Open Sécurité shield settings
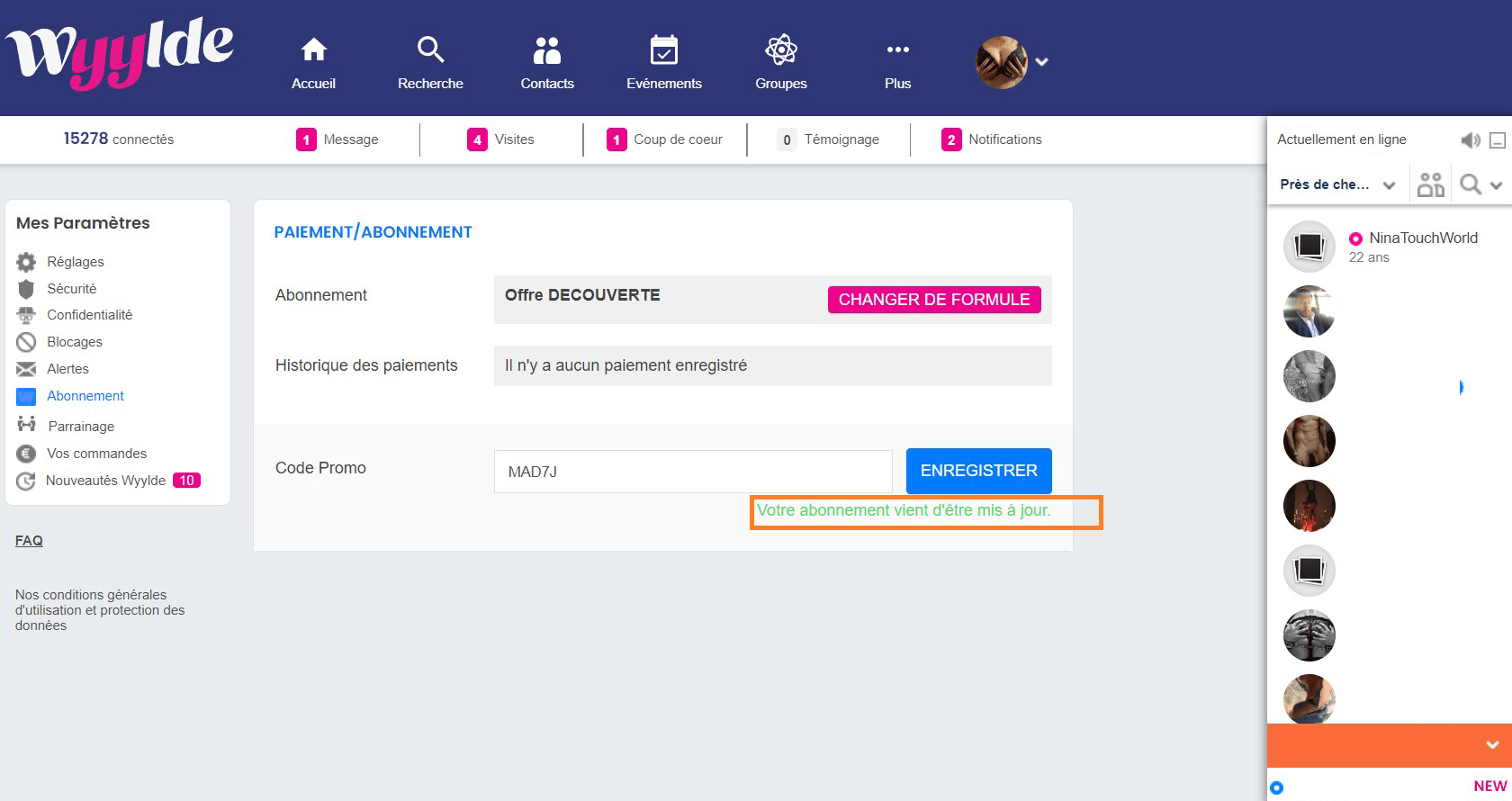This screenshot has height=801, width=1512. [x=57, y=289]
